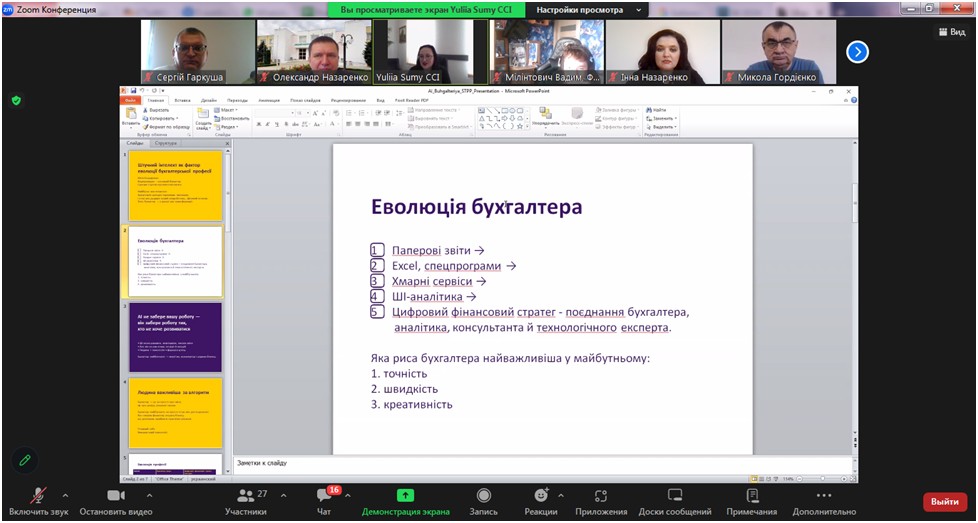Screen dimensions: 978x523
Task: Open the Примечания notes panel
Action: [751, 501]
